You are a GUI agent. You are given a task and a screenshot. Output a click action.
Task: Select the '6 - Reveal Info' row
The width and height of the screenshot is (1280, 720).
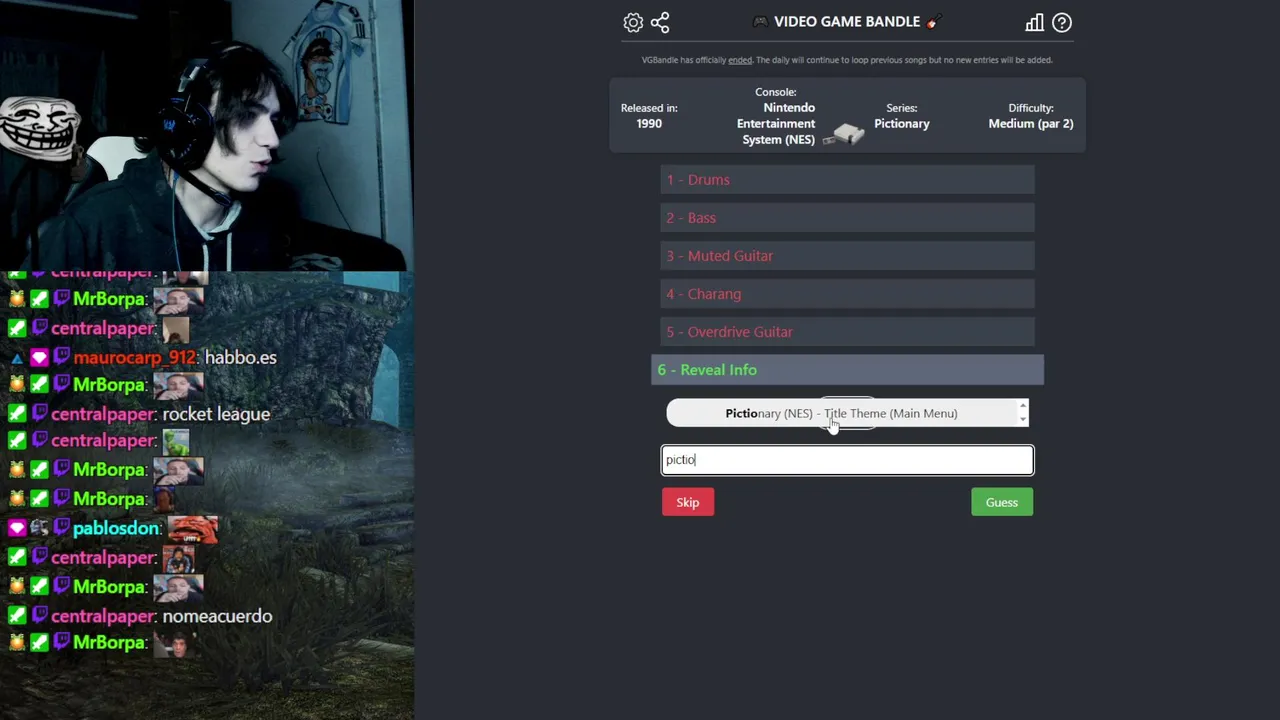click(x=847, y=370)
